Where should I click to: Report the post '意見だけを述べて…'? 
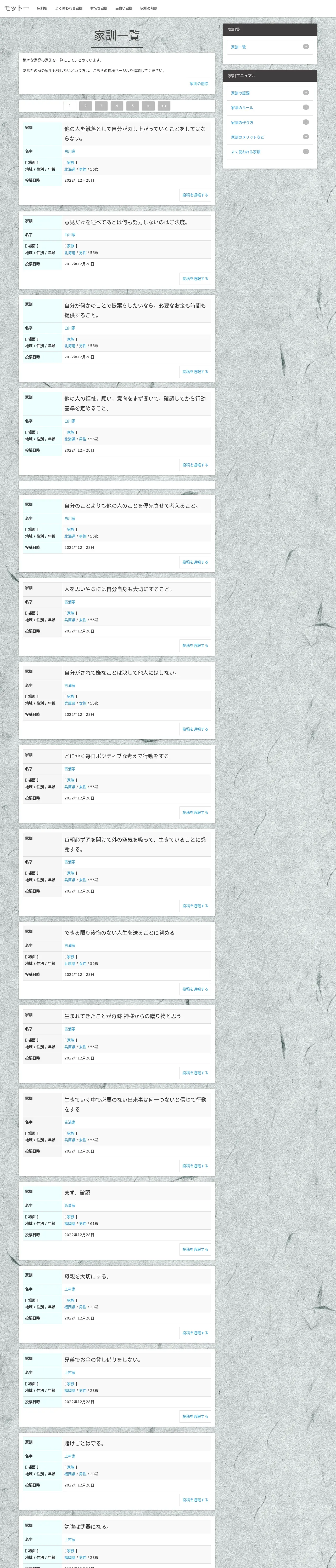(195, 279)
